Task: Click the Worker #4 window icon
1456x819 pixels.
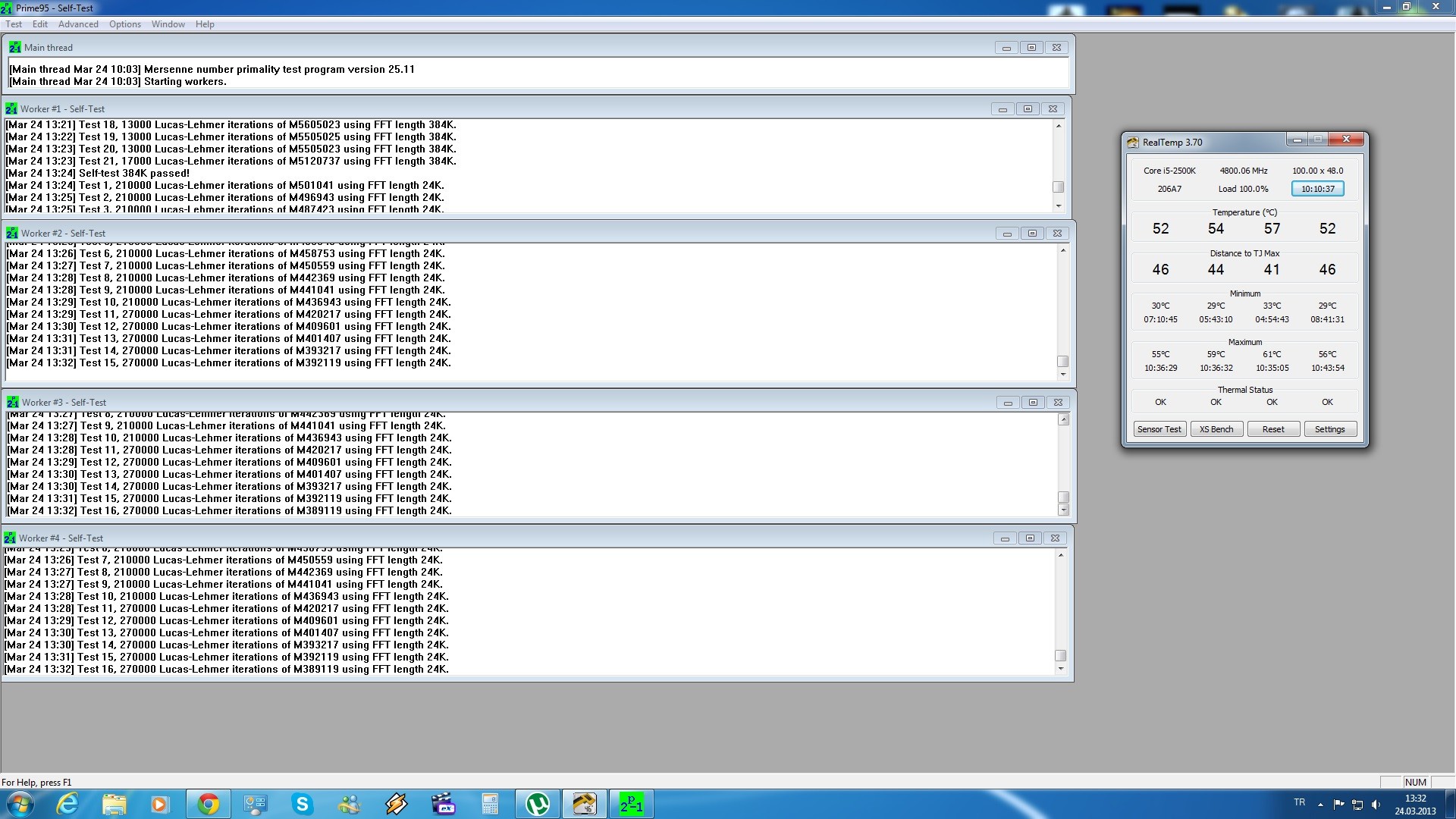Action: [10, 538]
